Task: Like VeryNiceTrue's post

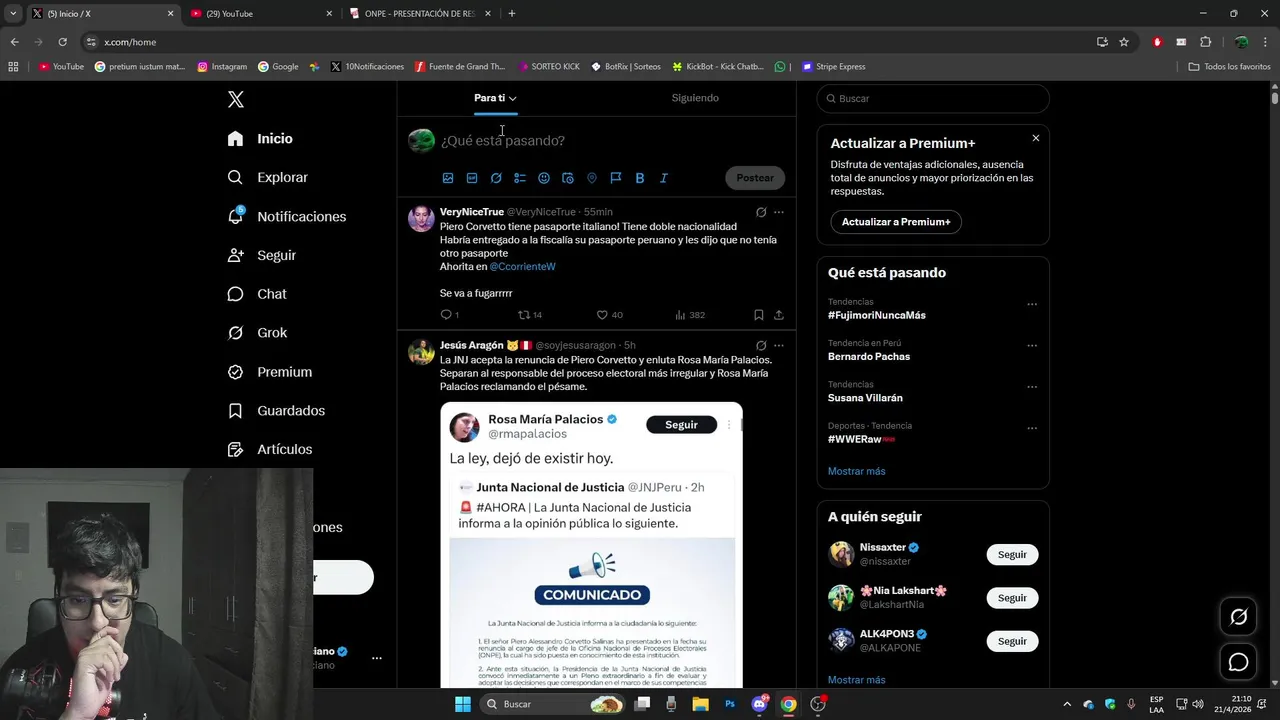Action: click(x=609, y=315)
